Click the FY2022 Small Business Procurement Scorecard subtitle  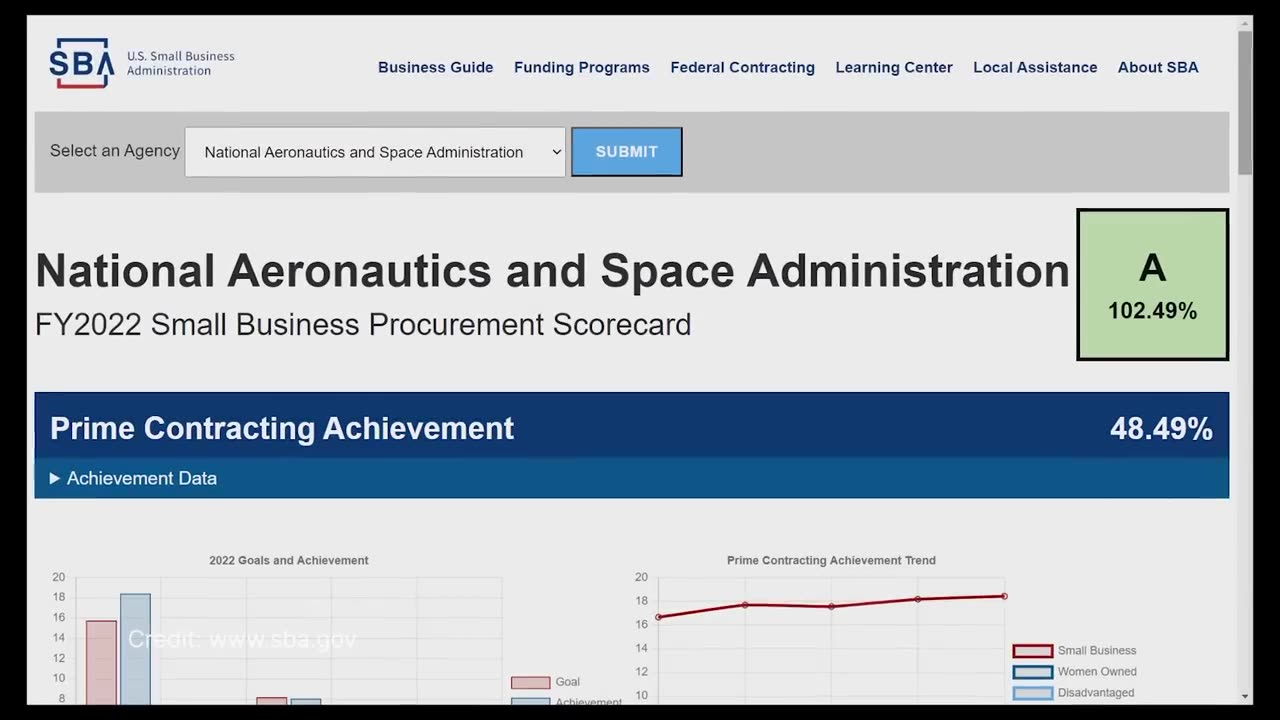[x=363, y=325]
